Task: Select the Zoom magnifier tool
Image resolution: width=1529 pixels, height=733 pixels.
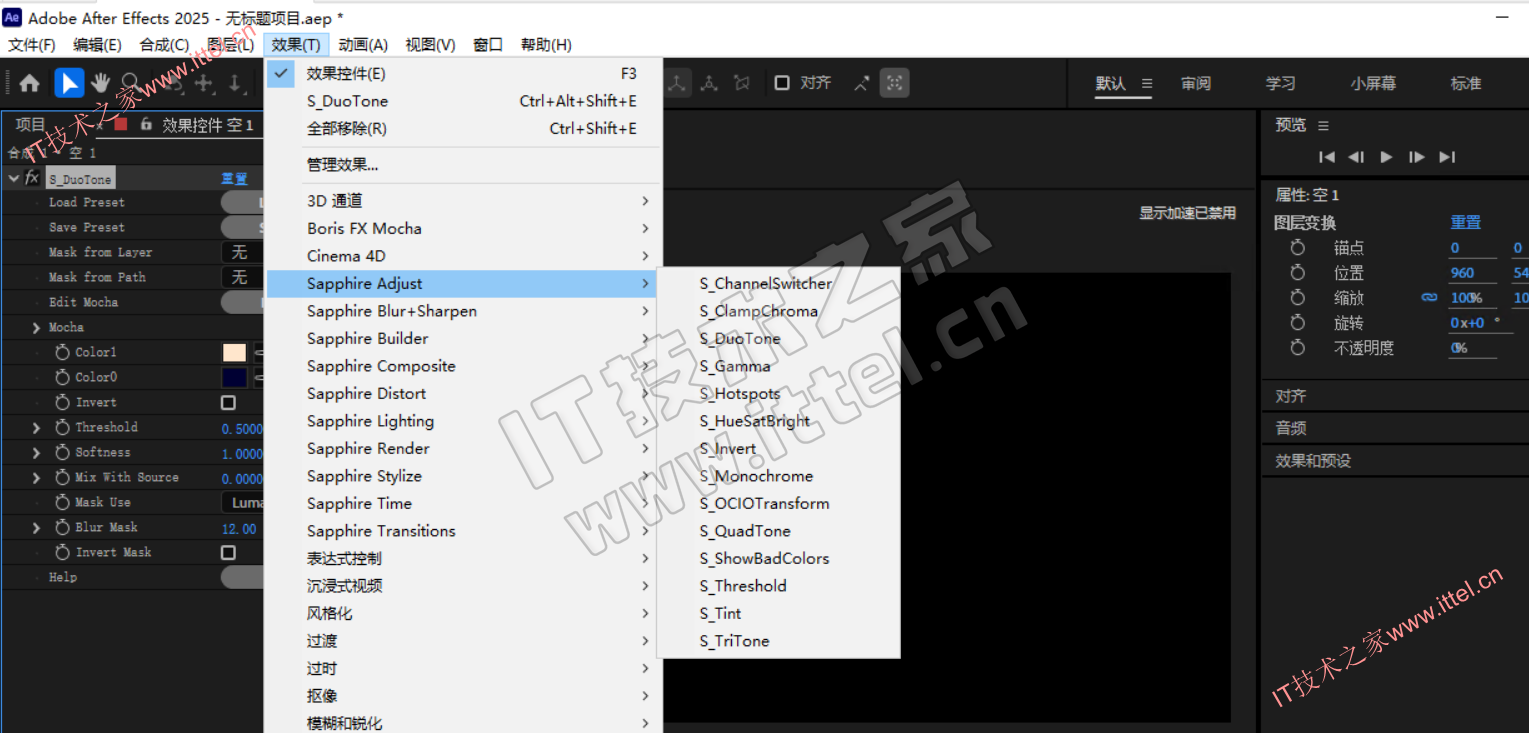Action: pos(131,84)
